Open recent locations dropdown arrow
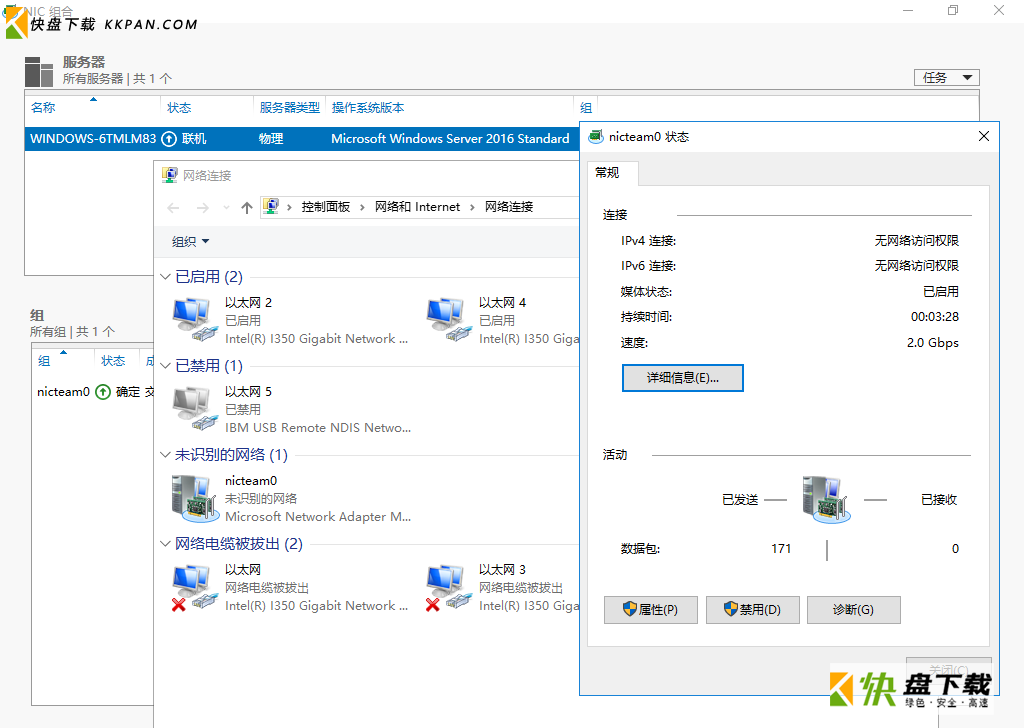The width and height of the screenshot is (1024, 728). click(226, 208)
